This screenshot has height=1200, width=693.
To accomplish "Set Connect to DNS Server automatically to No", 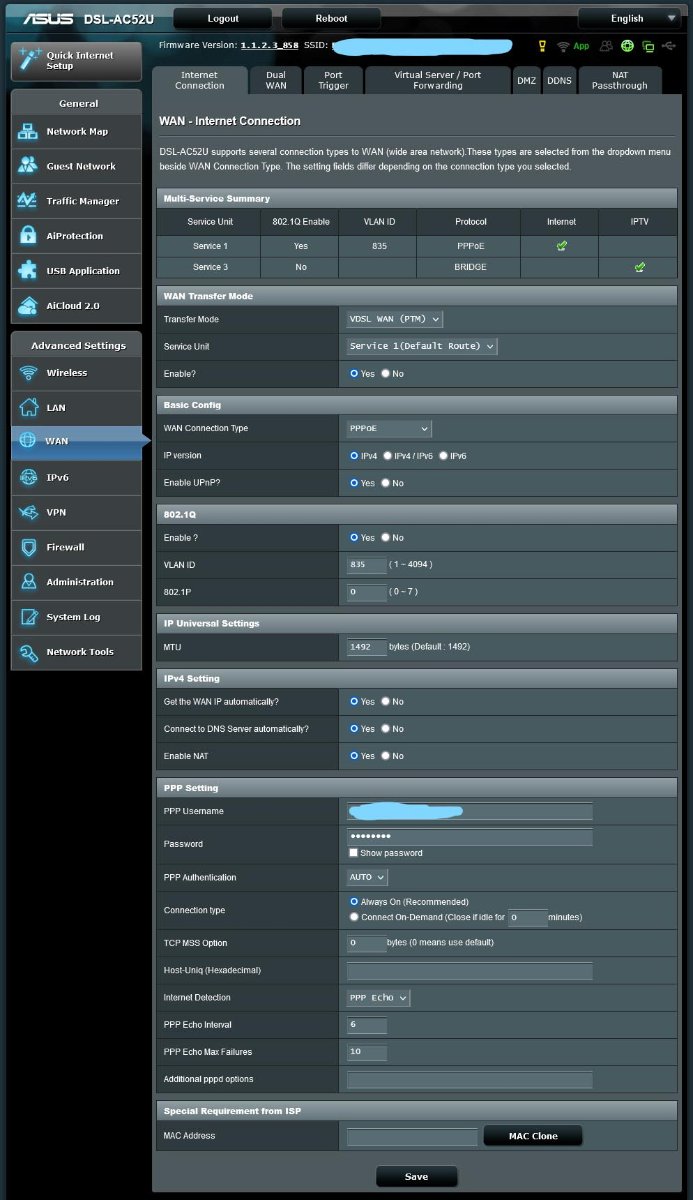I will click(386, 729).
